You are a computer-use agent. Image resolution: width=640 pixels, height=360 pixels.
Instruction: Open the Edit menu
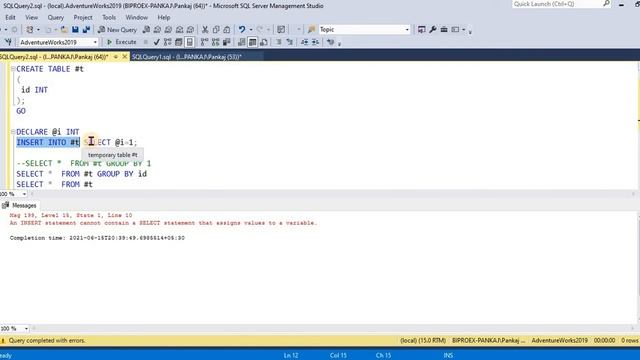tap(10, 18)
